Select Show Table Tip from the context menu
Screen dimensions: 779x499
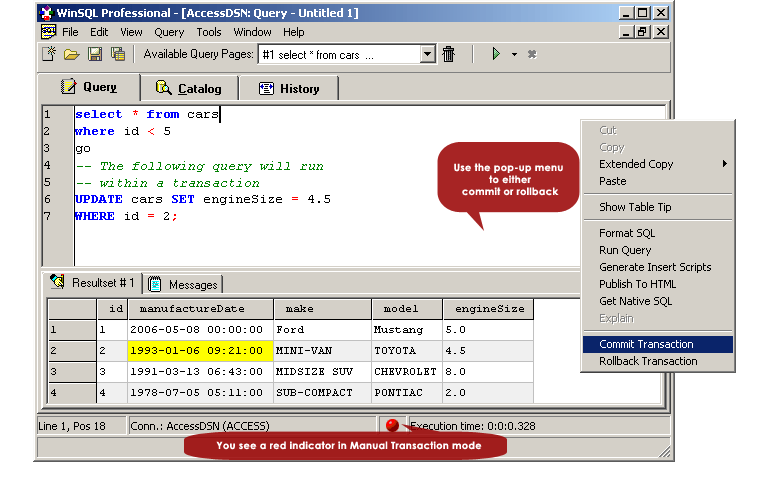(x=658, y=207)
